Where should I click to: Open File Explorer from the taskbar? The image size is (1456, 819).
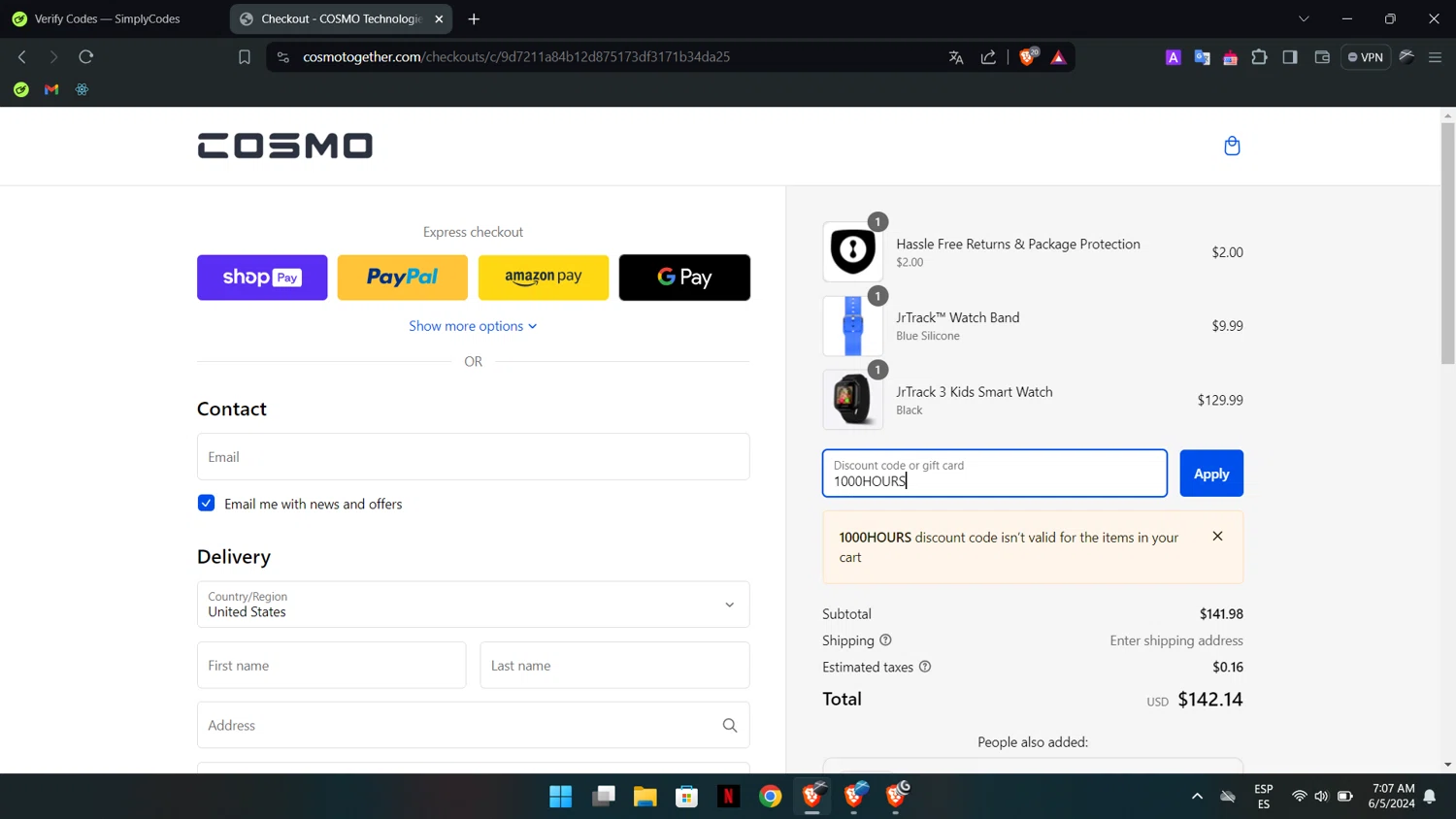tap(645, 797)
